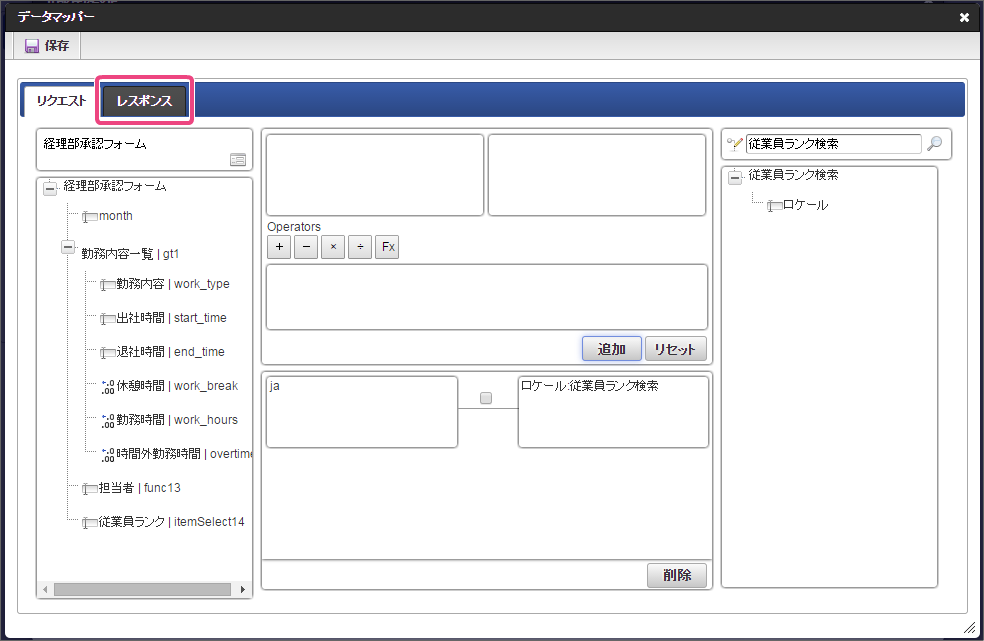This screenshot has width=984, height=641.
Task: Collapse the 勤務内容一覧 gt1 node
Action: [68, 247]
